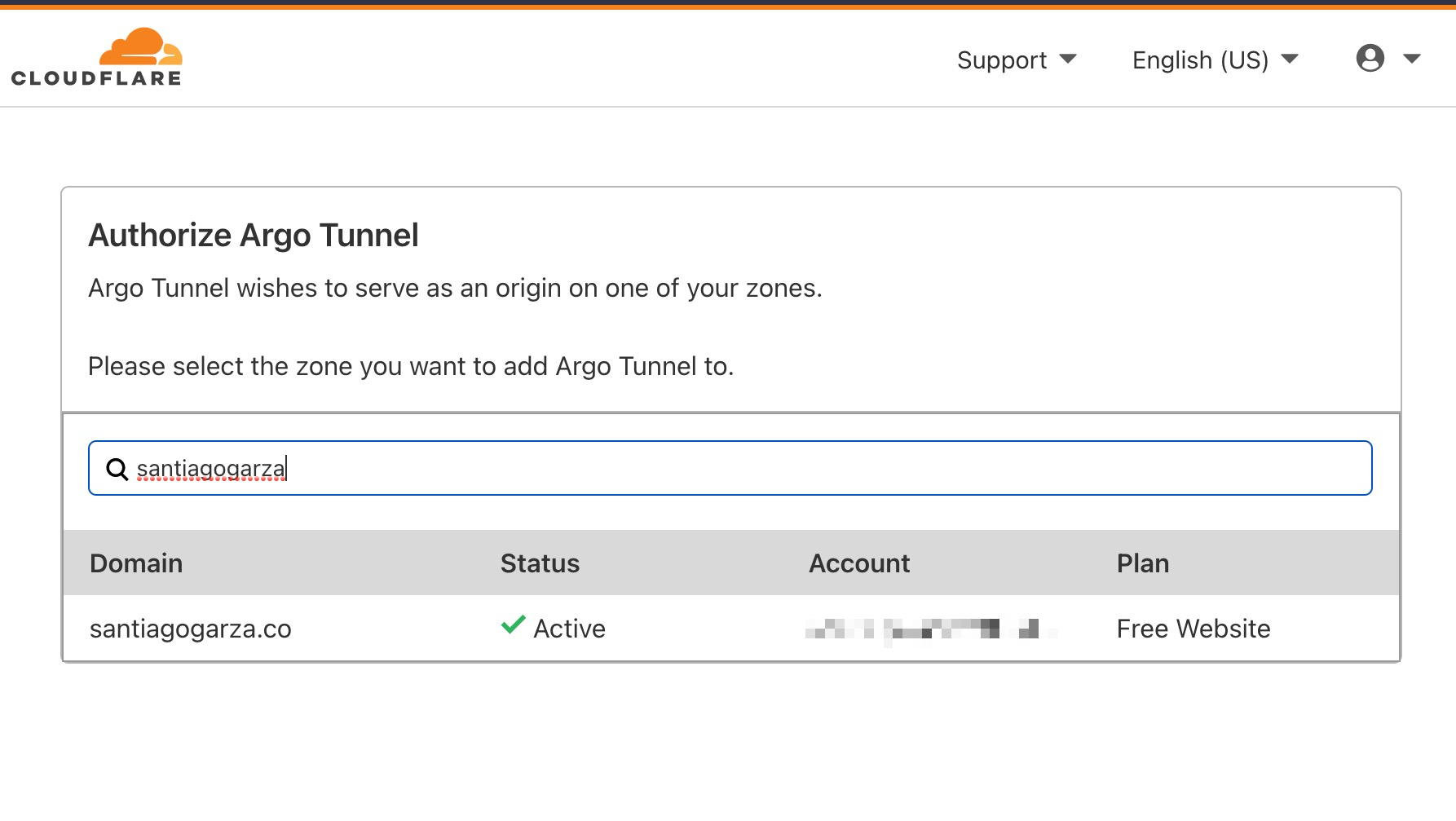Click the Status column header
1456x821 pixels.
point(540,563)
